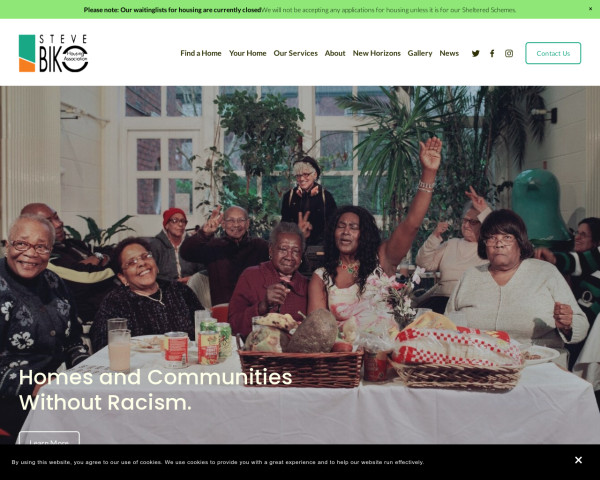This screenshot has height=480, width=600.
Task: Click the waiting lists closed notice text
Action: 173,10
